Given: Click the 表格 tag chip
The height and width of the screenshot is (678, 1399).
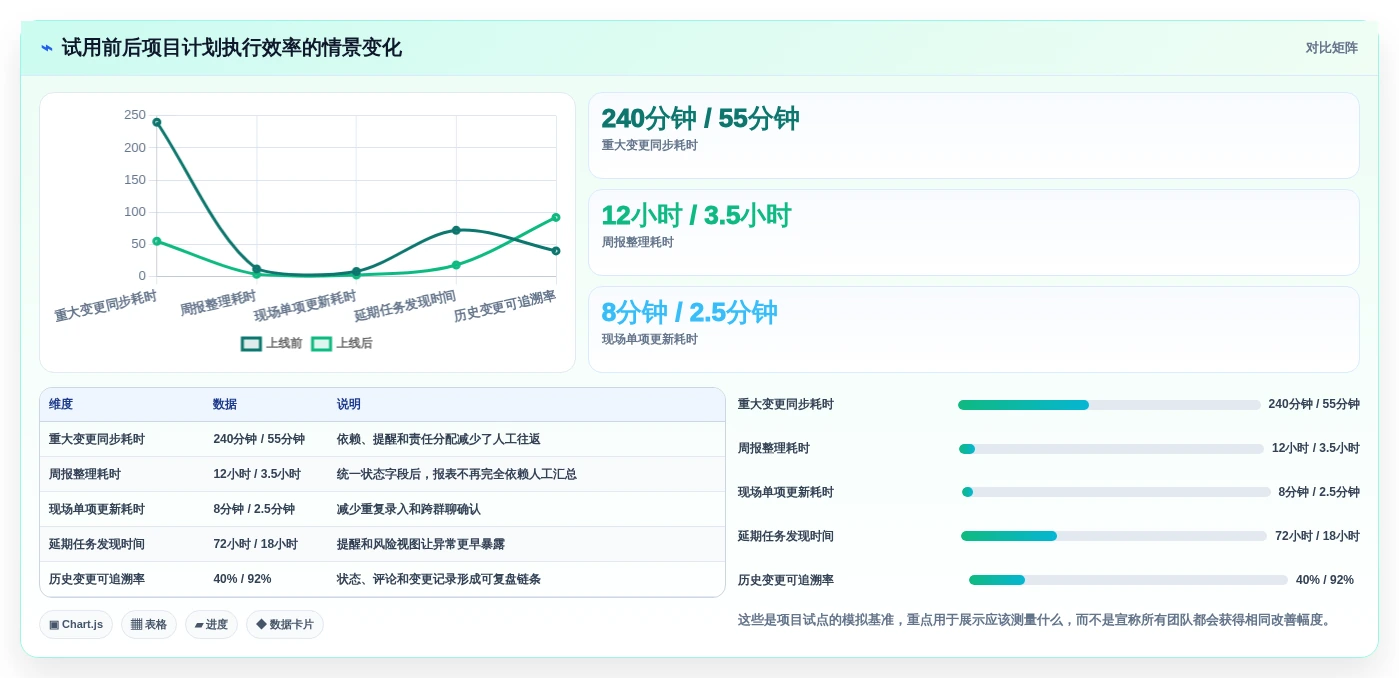Looking at the screenshot, I should coord(149,624).
